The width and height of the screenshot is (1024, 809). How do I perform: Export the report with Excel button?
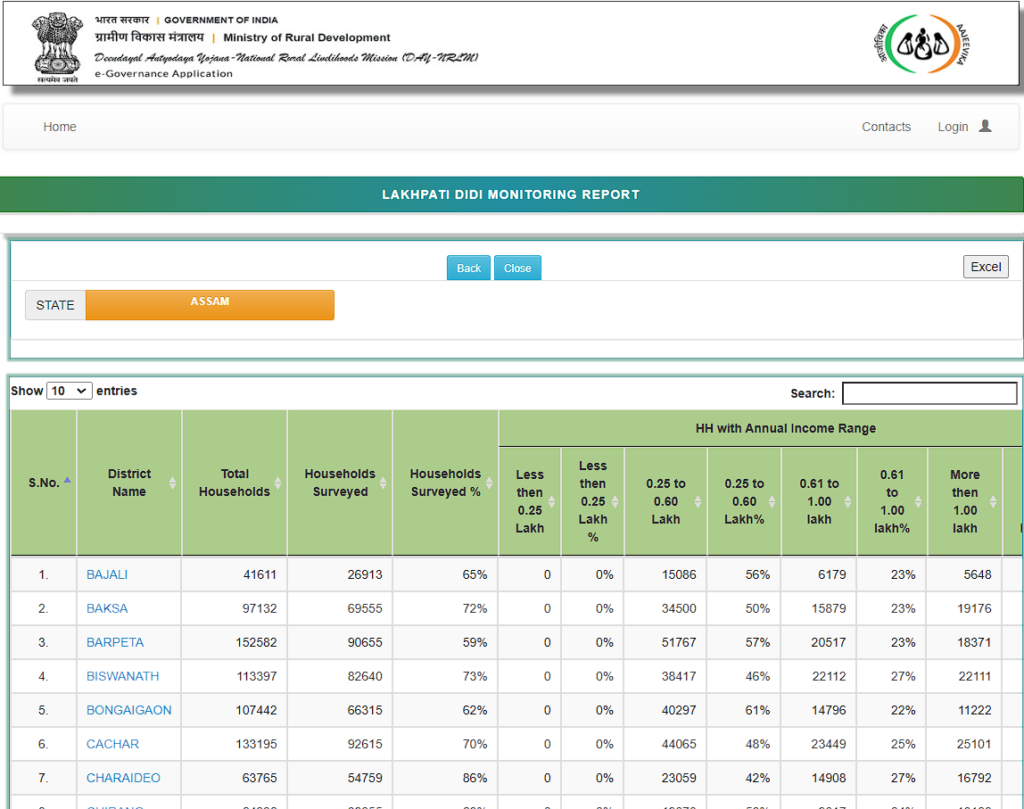(x=985, y=266)
